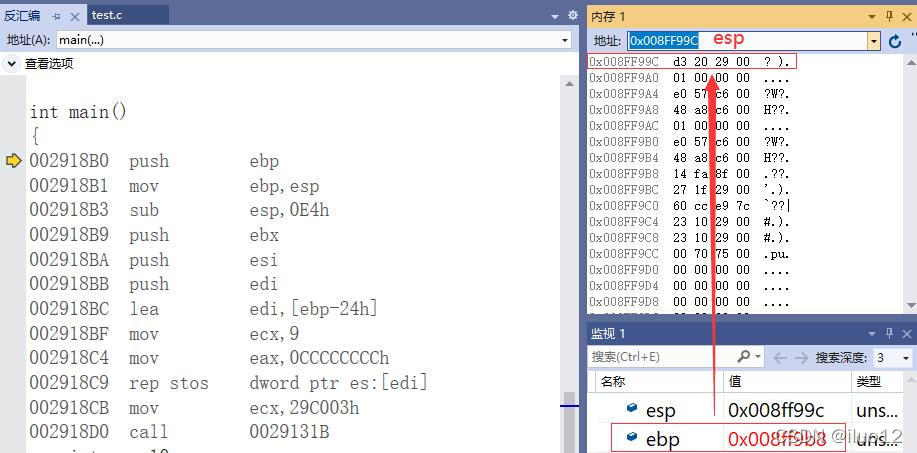Select the line 'mov ecx,9'
This screenshot has height=453, width=917.
tap(164, 334)
